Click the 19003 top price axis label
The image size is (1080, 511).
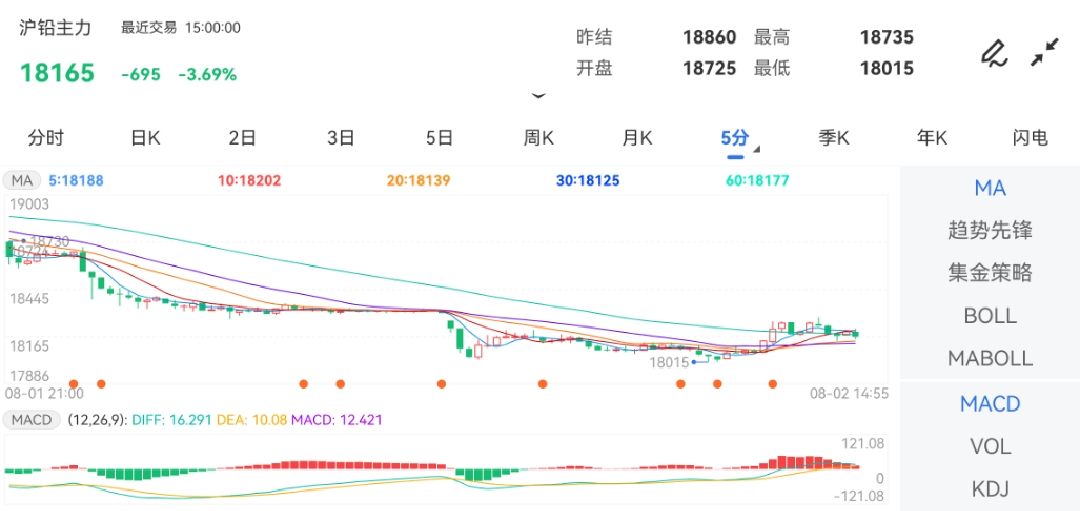(30, 204)
